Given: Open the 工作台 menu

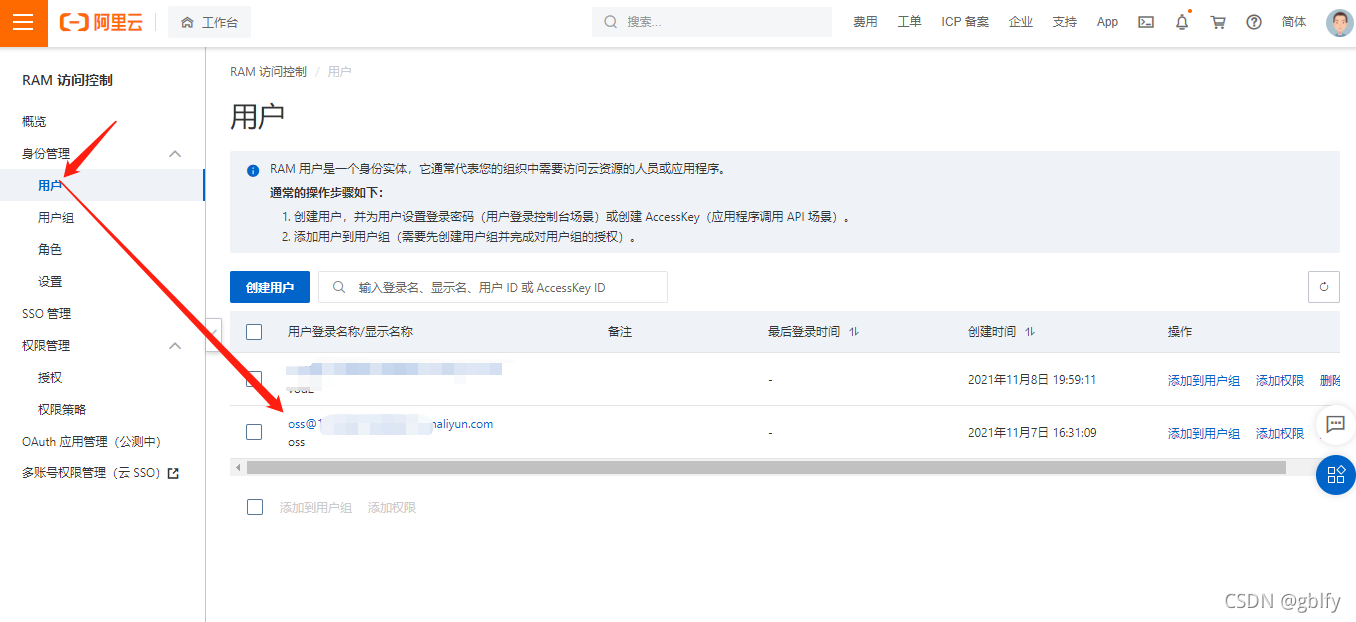Looking at the screenshot, I should point(209,21).
